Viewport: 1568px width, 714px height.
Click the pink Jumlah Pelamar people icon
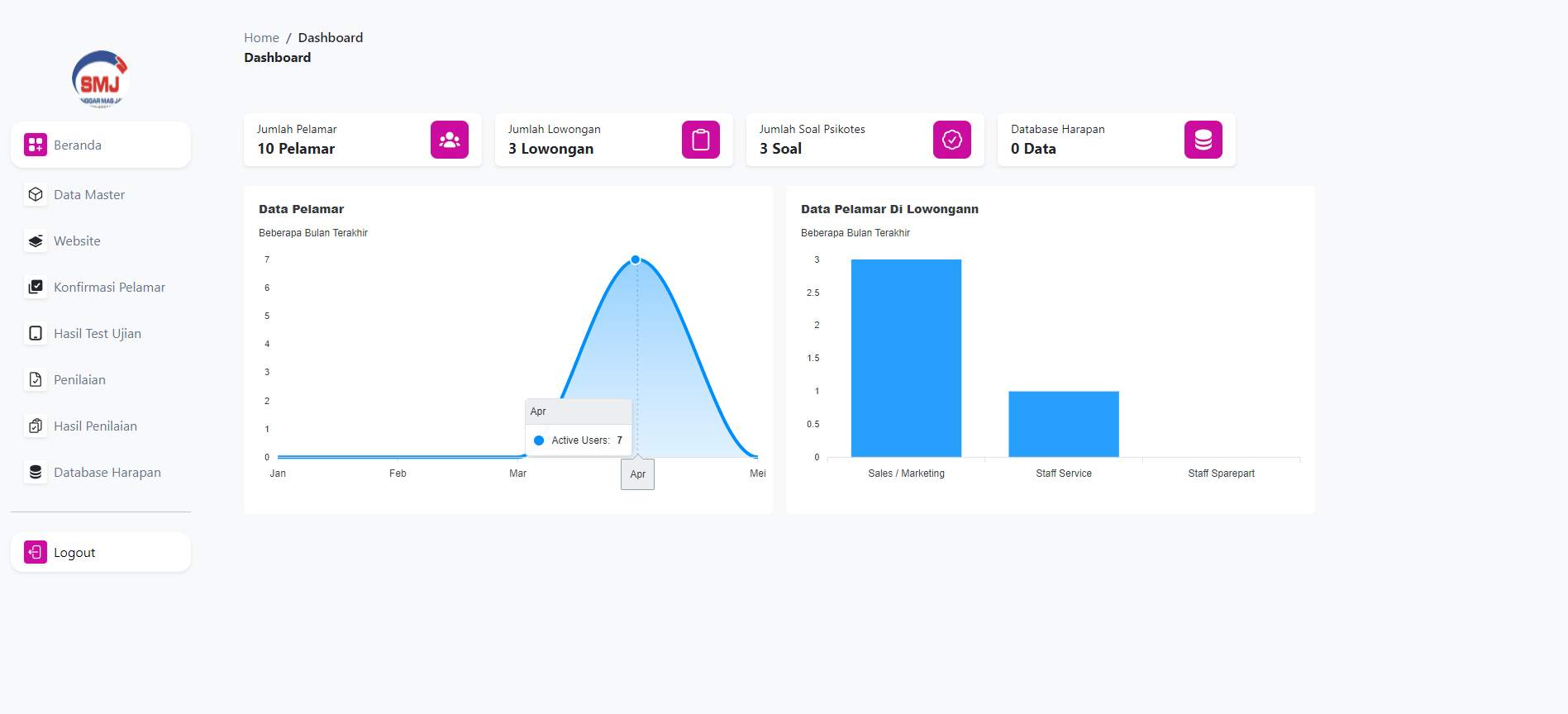449,140
